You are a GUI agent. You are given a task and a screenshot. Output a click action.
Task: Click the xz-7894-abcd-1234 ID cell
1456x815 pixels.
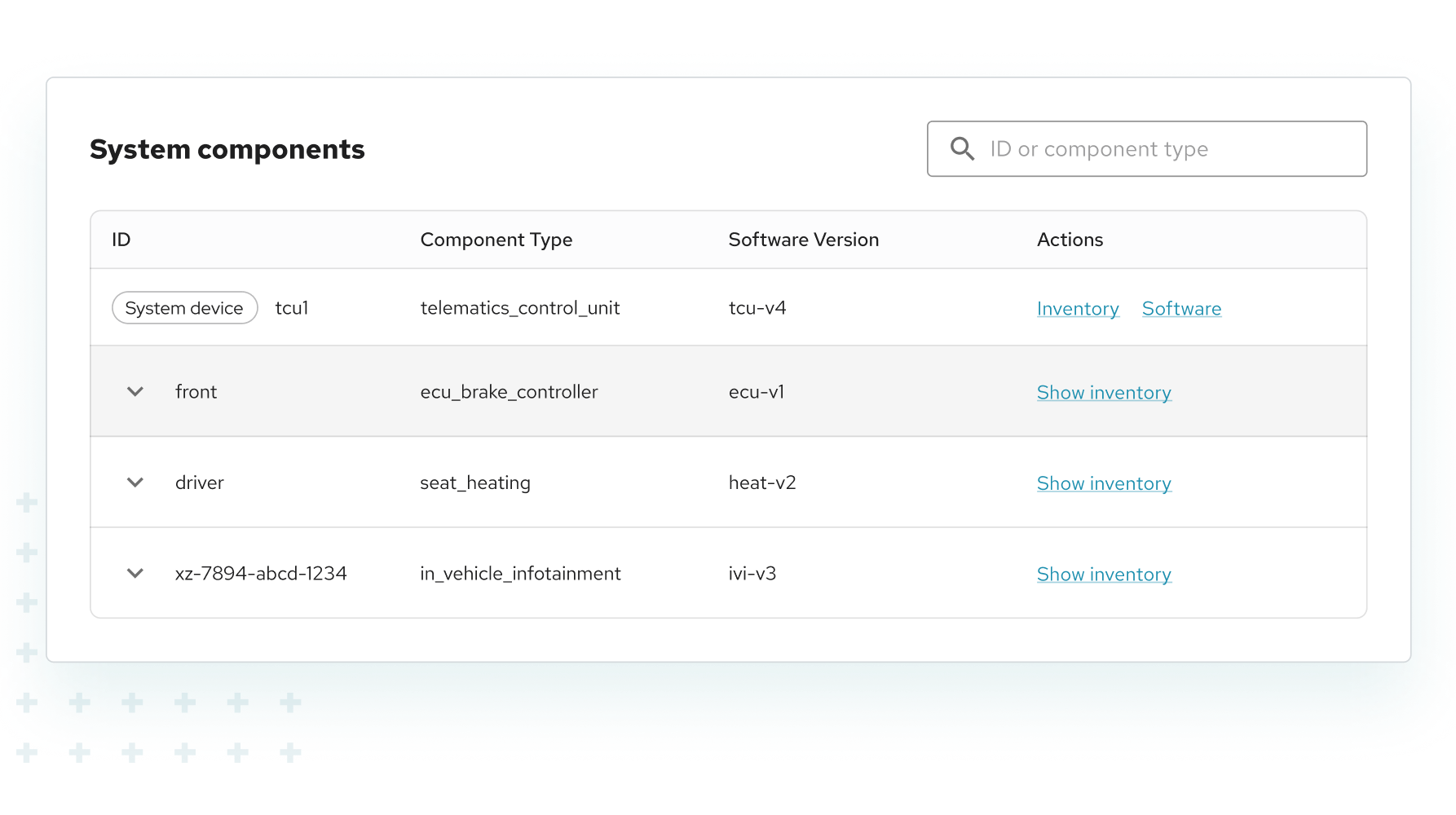pyautogui.click(x=261, y=574)
